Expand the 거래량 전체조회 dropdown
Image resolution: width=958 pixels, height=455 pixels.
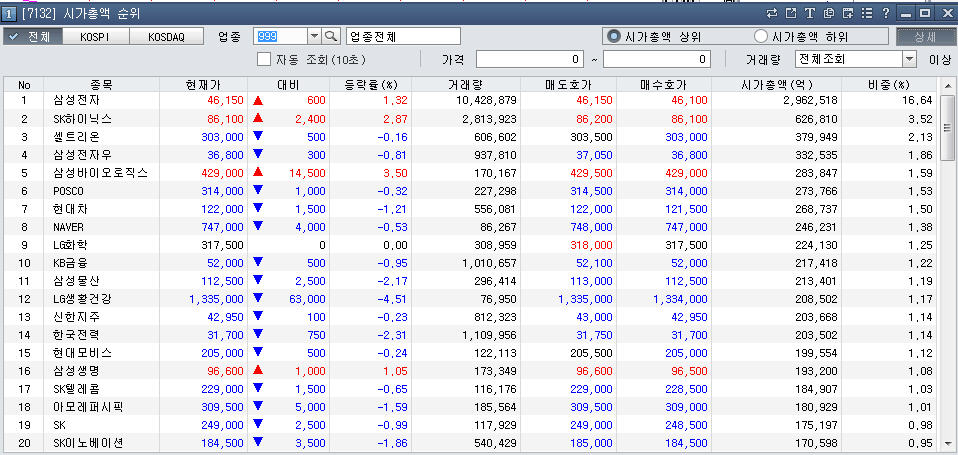pos(910,59)
